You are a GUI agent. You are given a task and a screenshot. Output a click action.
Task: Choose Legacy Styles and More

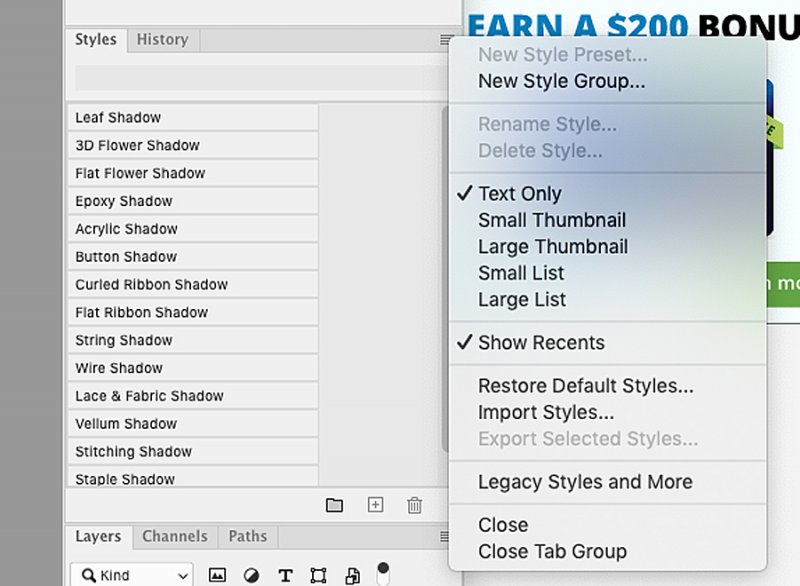click(x=608, y=482)
